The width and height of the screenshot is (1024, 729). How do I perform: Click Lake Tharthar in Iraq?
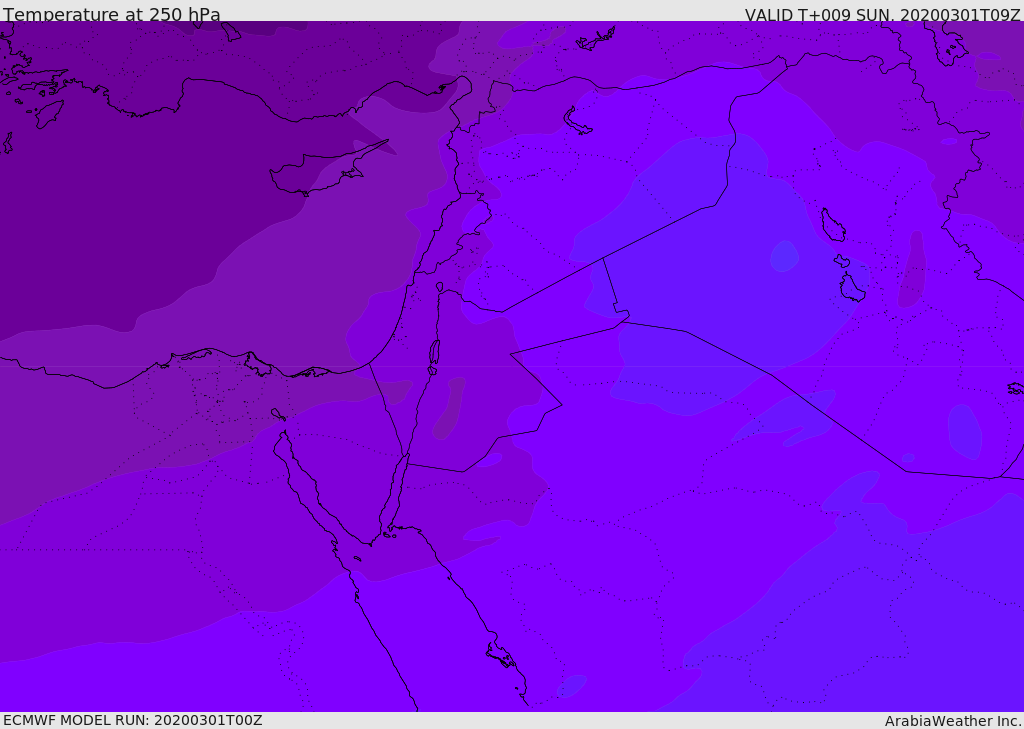pos(832,225)
